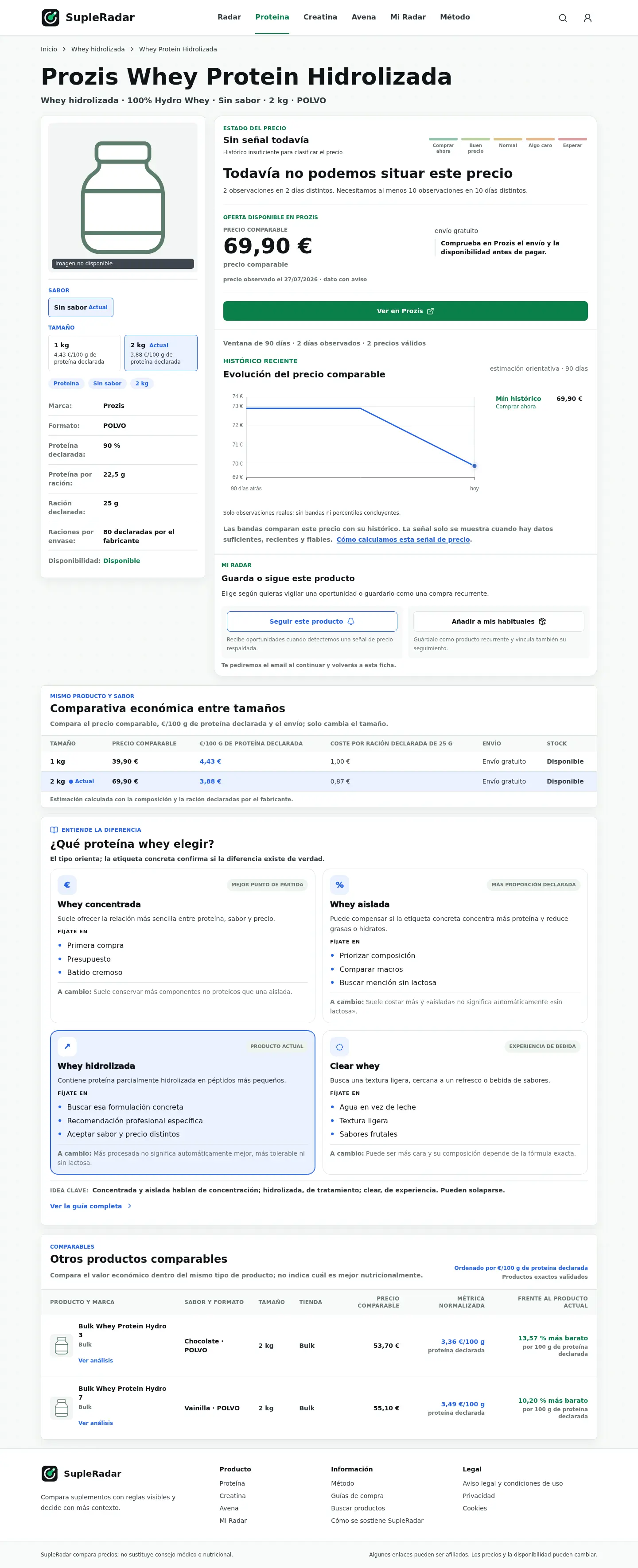Open Mi Radar link in the footer
Image resolution: width=638 pixels, height=1568 pixels.
[x=233, y=1521]
